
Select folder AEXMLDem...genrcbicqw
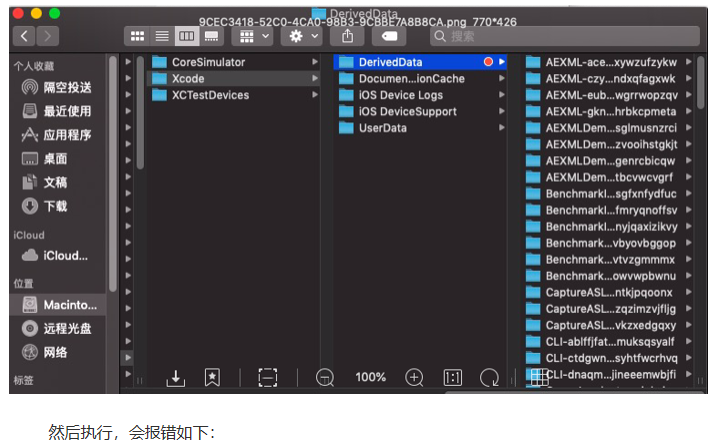pos(608,161)
